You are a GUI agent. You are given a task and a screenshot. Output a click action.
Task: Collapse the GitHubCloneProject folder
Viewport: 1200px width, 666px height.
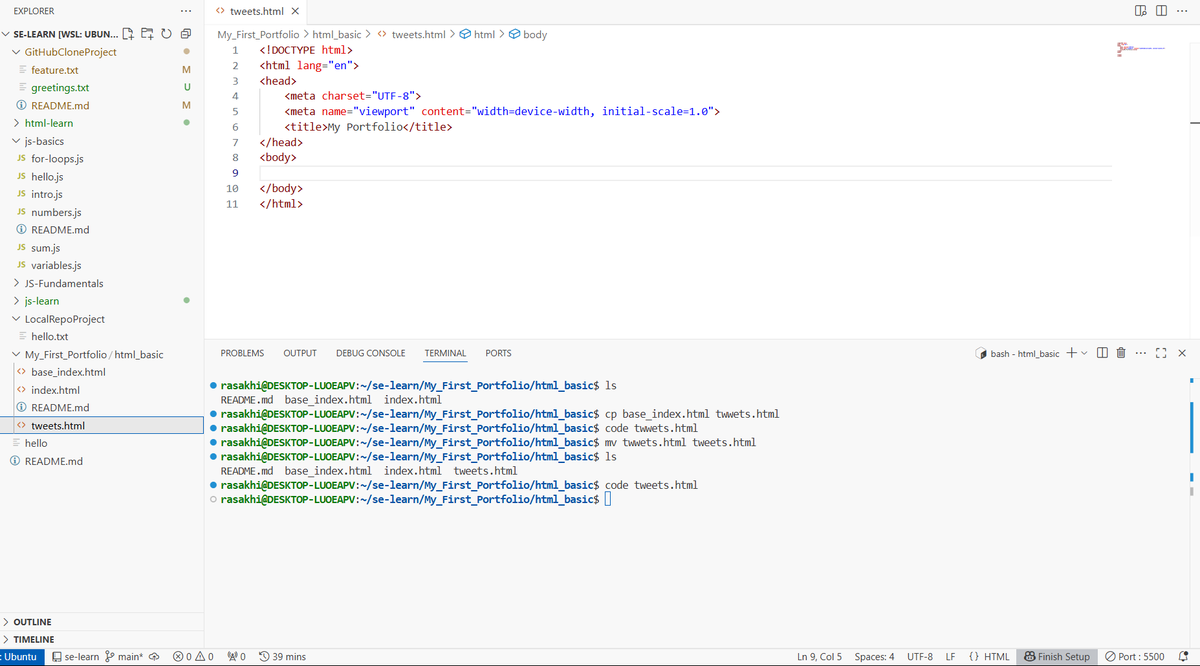[x=70, y=52]
